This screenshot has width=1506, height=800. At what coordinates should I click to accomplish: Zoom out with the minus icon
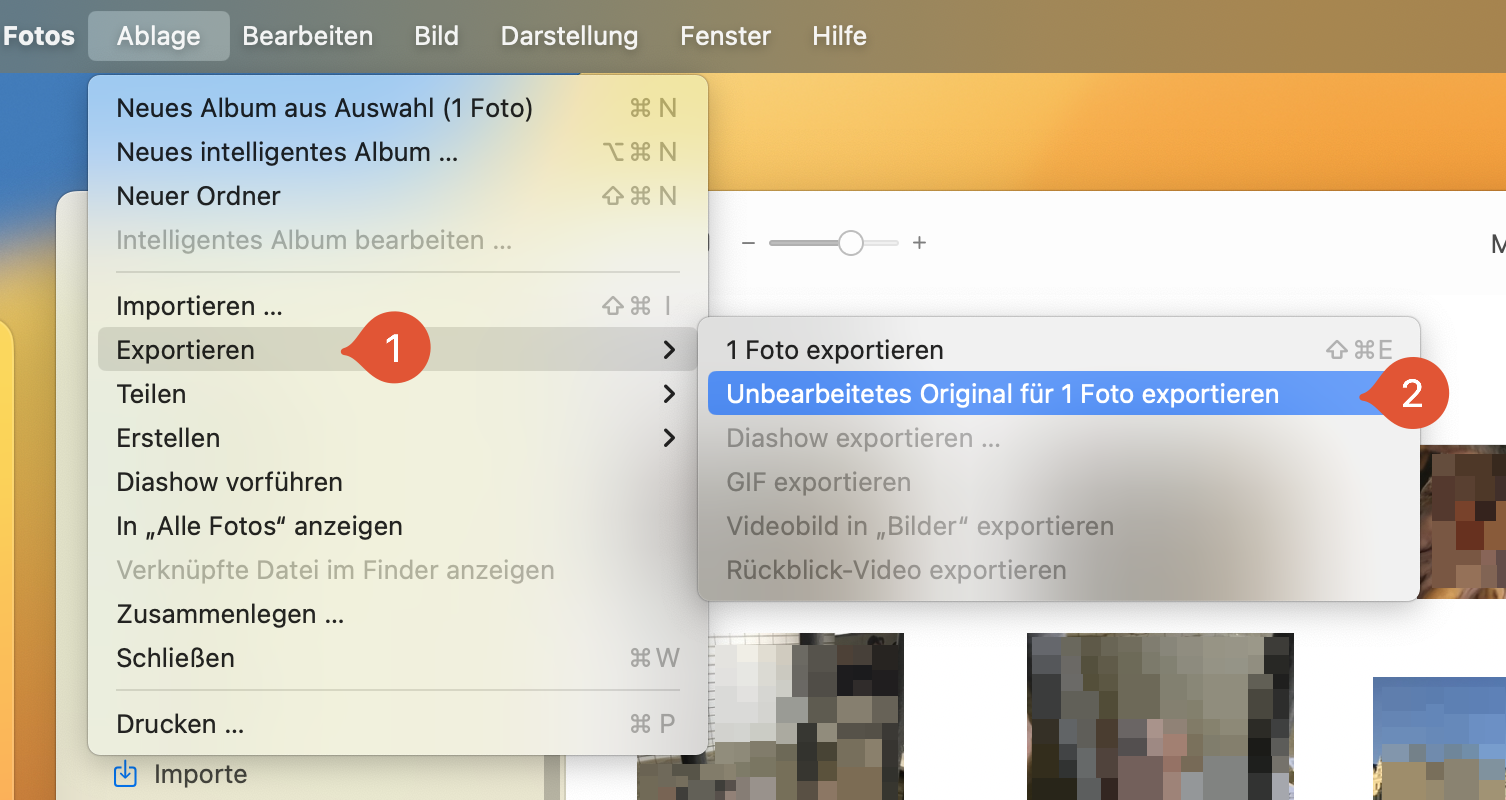[748, 242]
